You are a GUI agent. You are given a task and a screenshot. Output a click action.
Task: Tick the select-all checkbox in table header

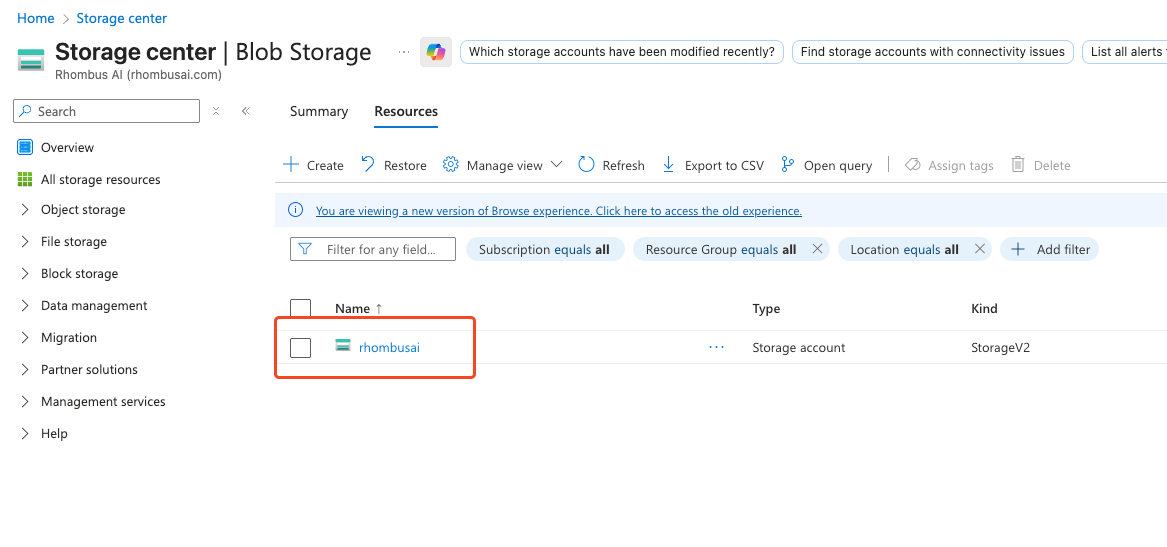pyautogui.click(x=301, y=309)
